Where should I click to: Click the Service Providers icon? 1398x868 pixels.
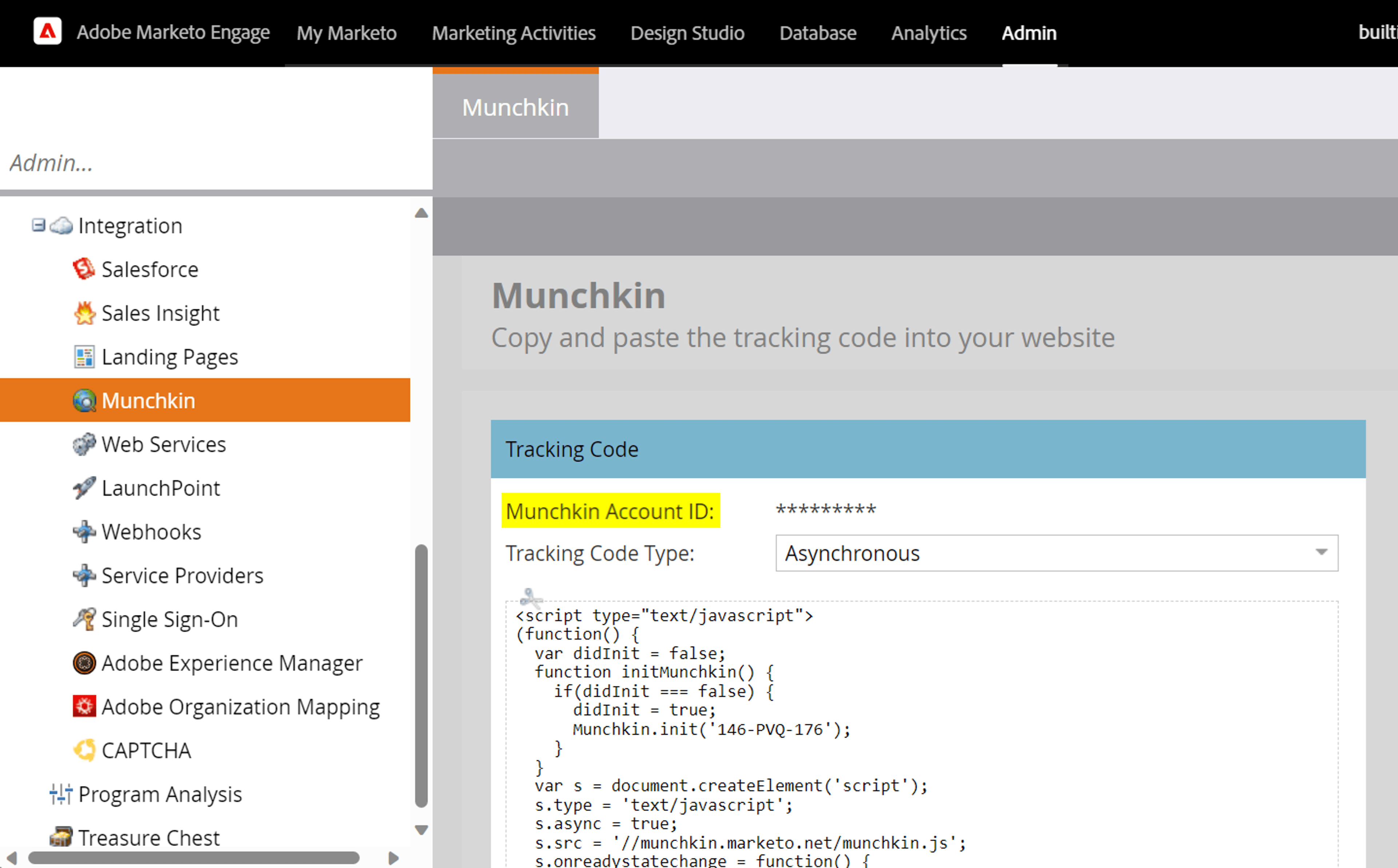click(84, 575)
